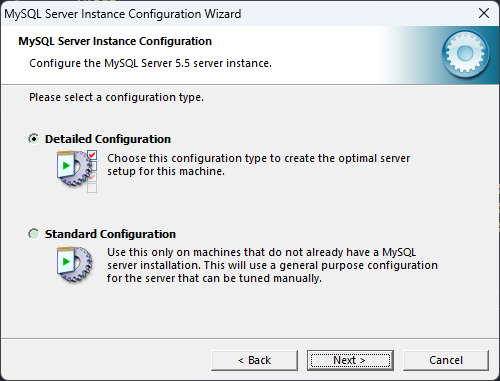Click the blue gear icon in header

[x=465, y=53]
